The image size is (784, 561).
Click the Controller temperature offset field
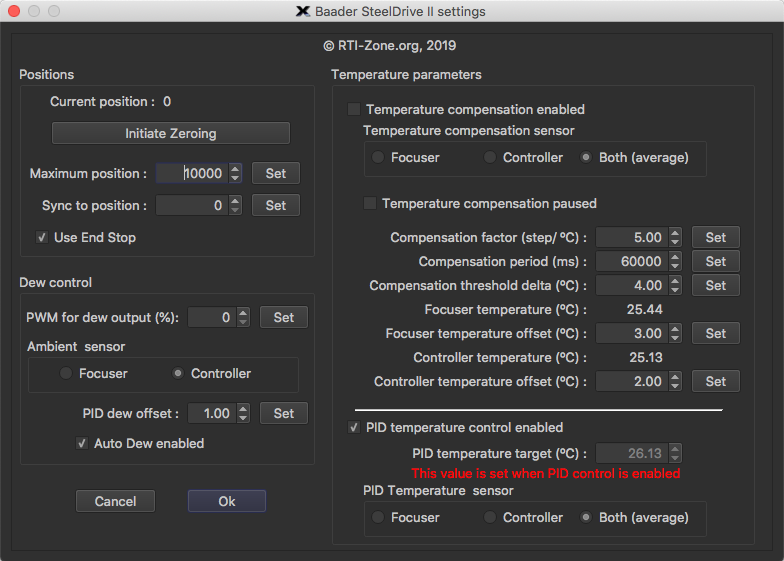[x=632, y=382]
